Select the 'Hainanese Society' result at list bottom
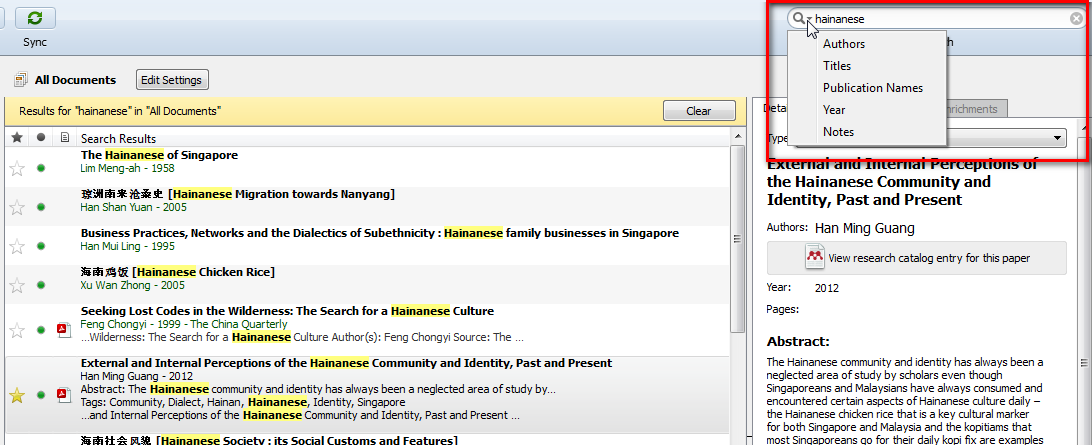Screen dimensions: 1092x445 pos(269,440)
